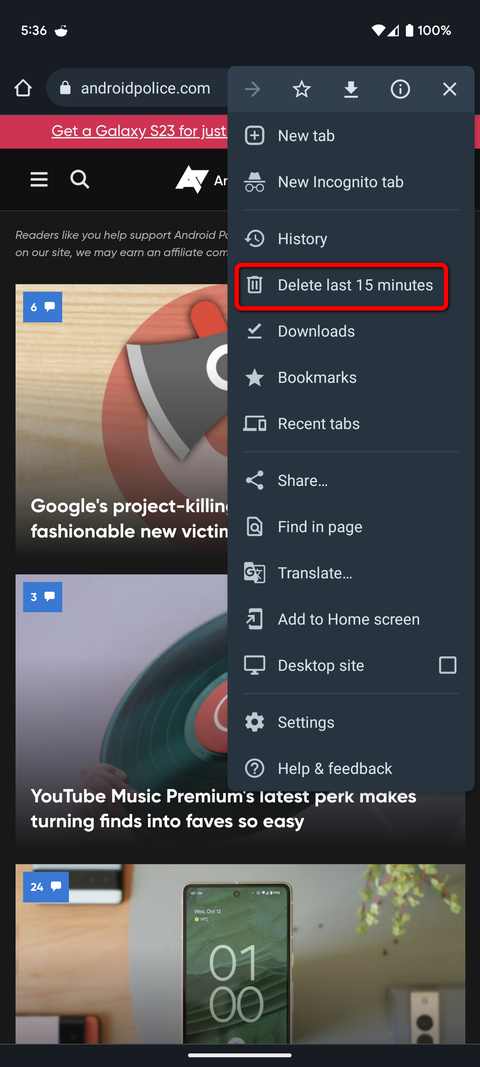Image resolution: width=480 pixels, height=1067 pixels.
Task: Open the Get a Galaxy S23 banner link
Action: pyautogui.click(x=139, y=131)
